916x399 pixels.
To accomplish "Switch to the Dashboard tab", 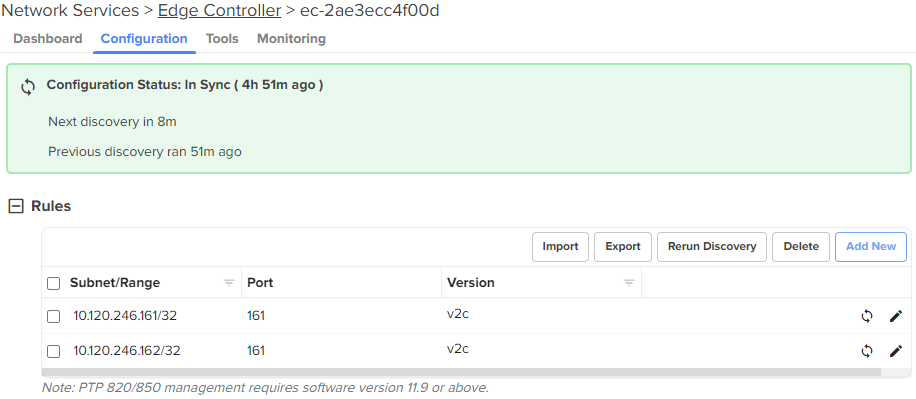I will pos(48,39).
